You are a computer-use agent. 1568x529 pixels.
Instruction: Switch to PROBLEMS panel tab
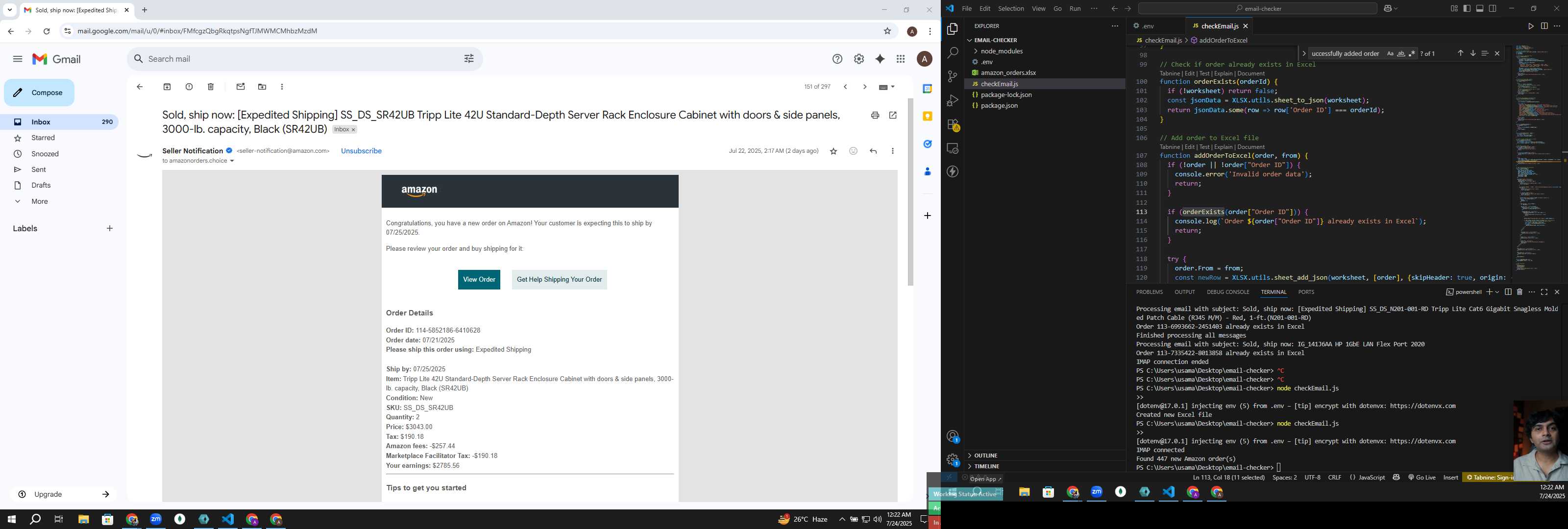coord(1149,292)
